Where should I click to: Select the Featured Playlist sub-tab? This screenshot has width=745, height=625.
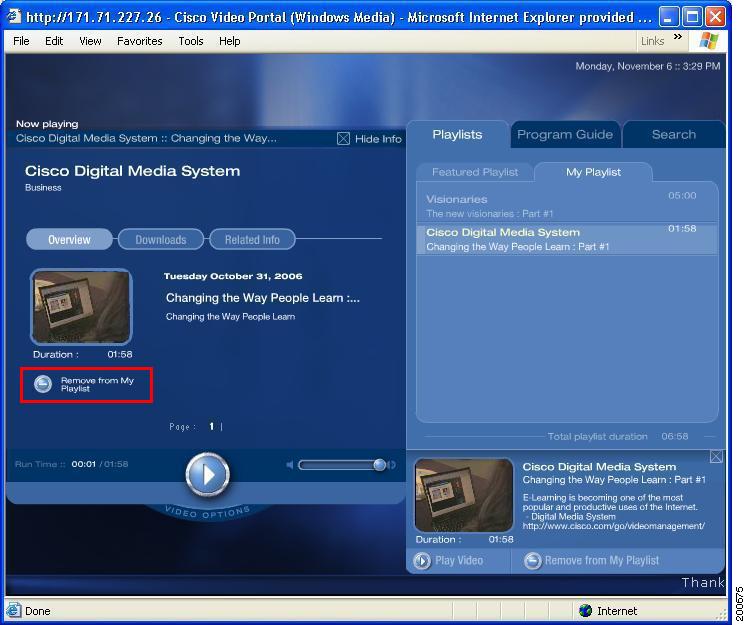tap(474, 172)
